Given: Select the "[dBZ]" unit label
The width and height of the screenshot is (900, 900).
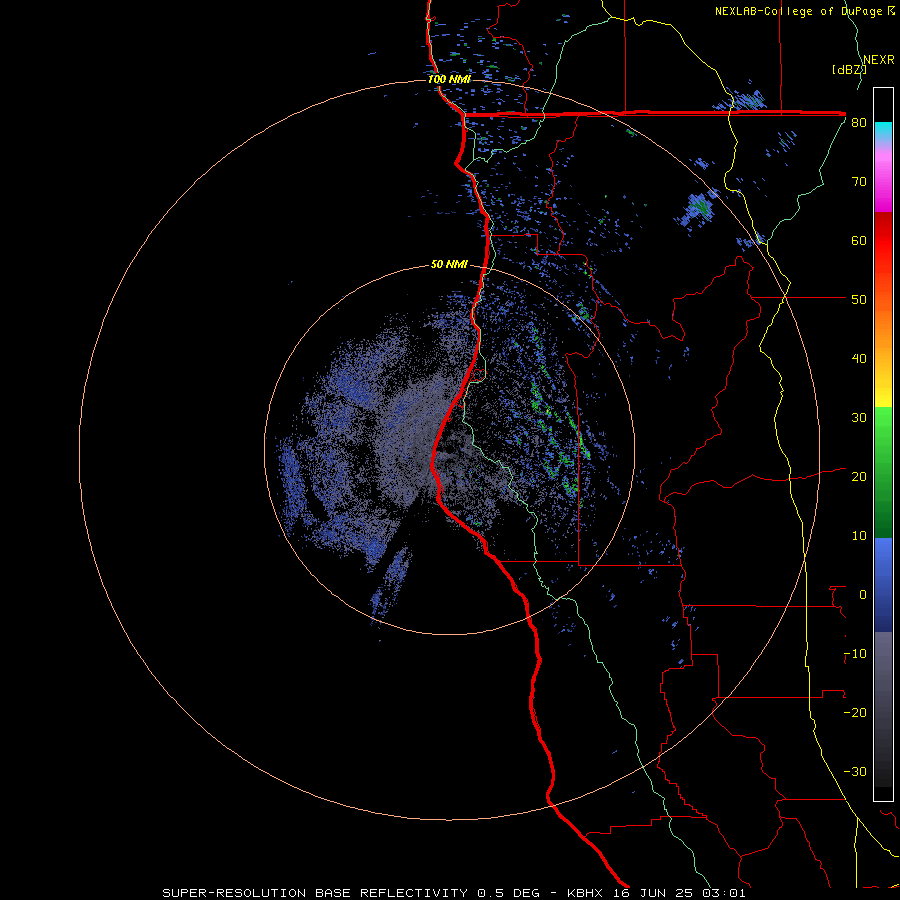Looking at the screenshot, I should 849,69.
